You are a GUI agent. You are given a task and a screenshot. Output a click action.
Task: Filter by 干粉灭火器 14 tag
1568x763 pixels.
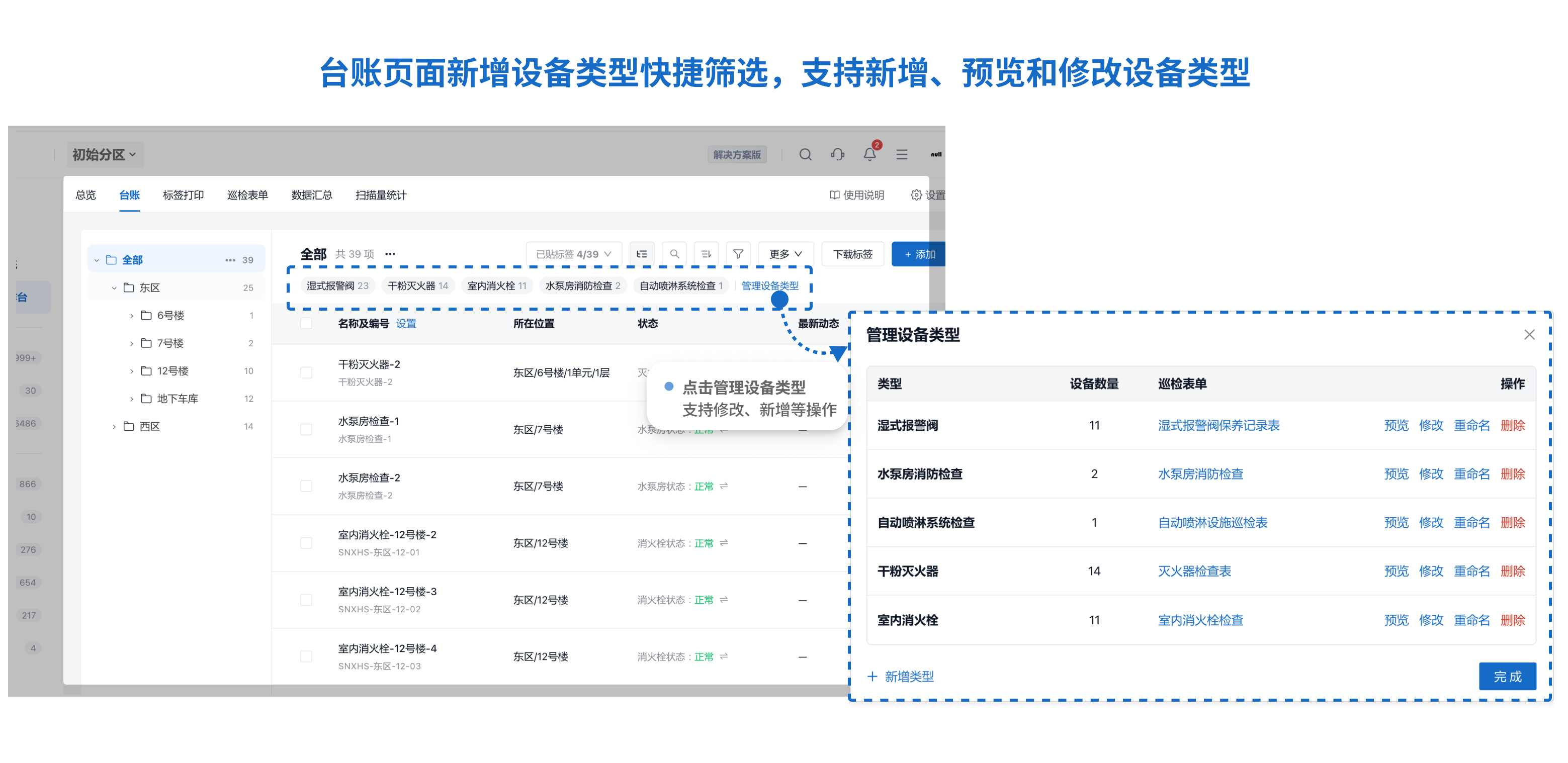click(417, 286)
